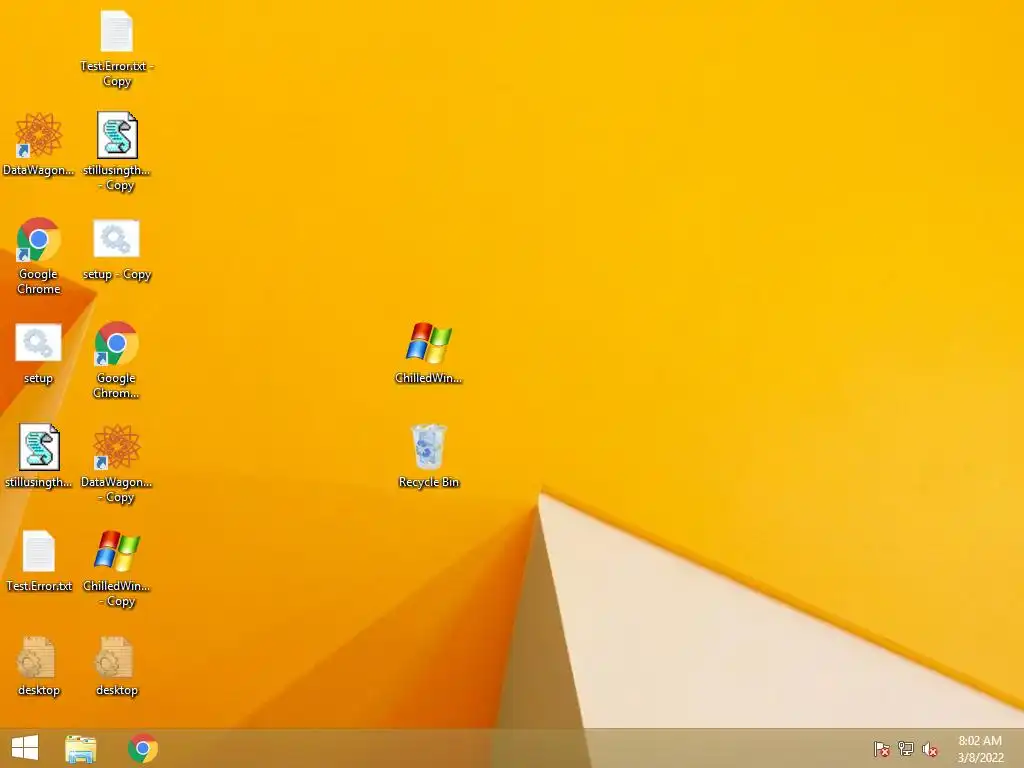Open the clock showing 8:02 AM

point(980,749)
